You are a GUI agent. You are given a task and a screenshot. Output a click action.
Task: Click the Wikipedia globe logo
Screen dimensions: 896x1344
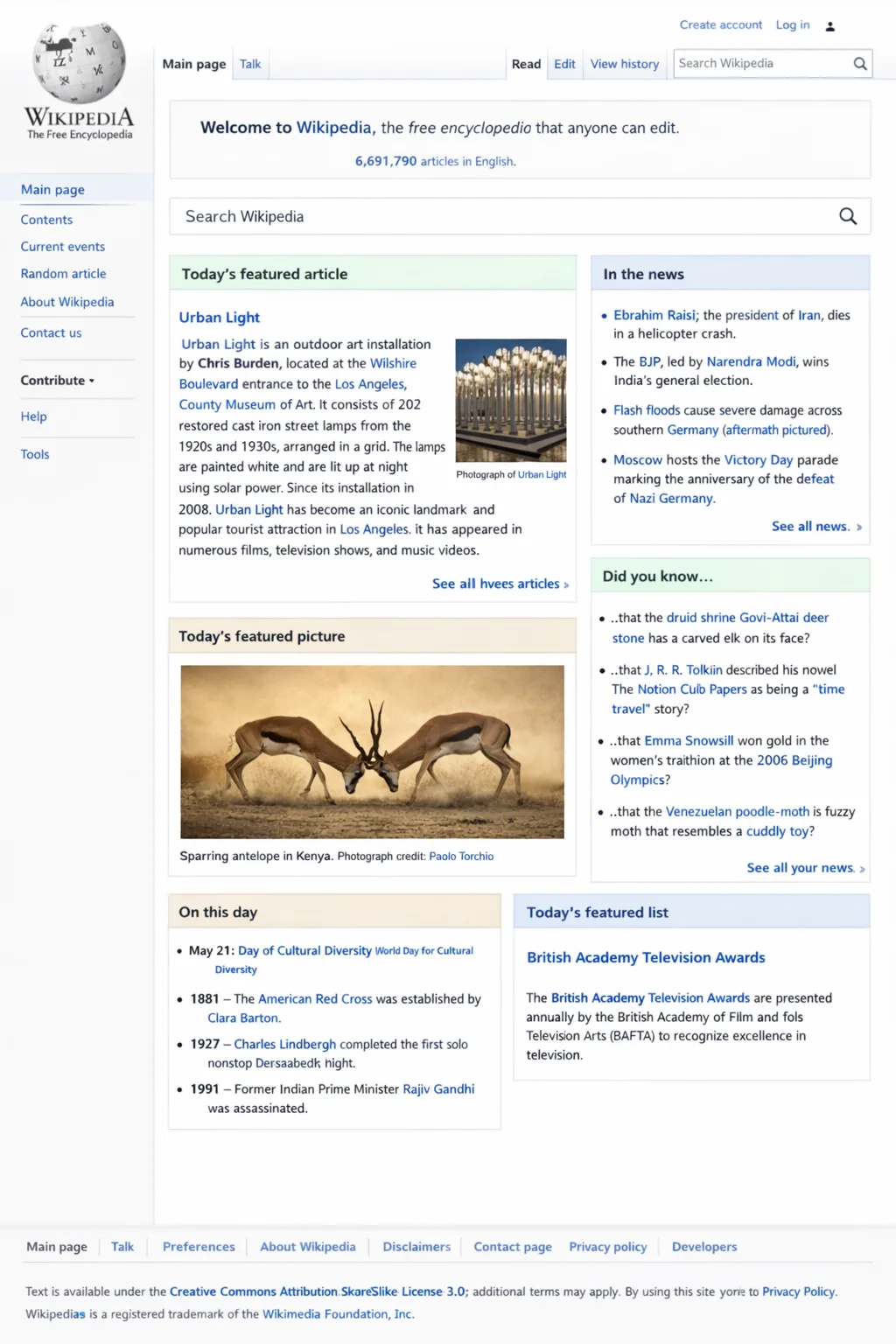[x=79, y=63]
